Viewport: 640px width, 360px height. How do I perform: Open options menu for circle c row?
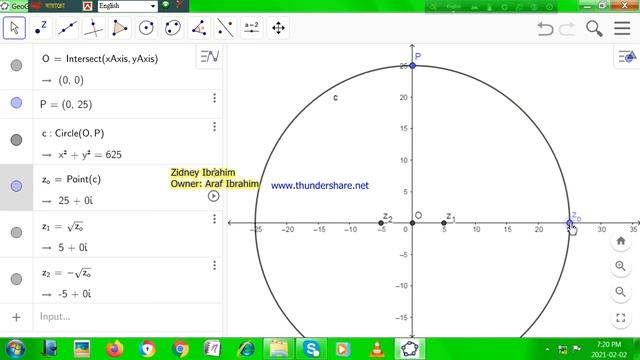click(x=214, y=127)
